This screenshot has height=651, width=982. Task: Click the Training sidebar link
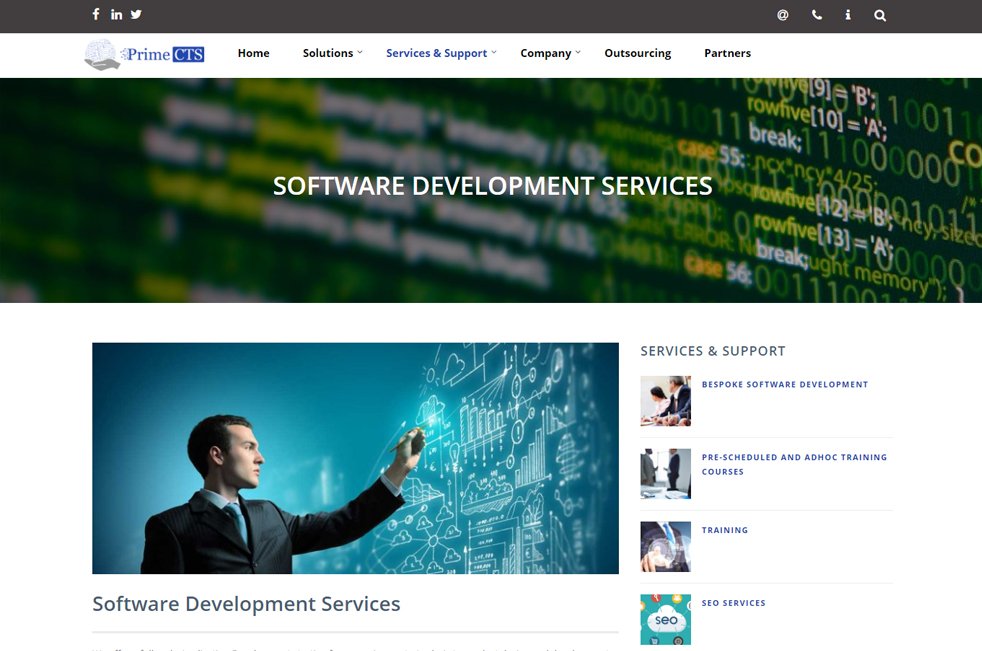(x=724, y=530)
